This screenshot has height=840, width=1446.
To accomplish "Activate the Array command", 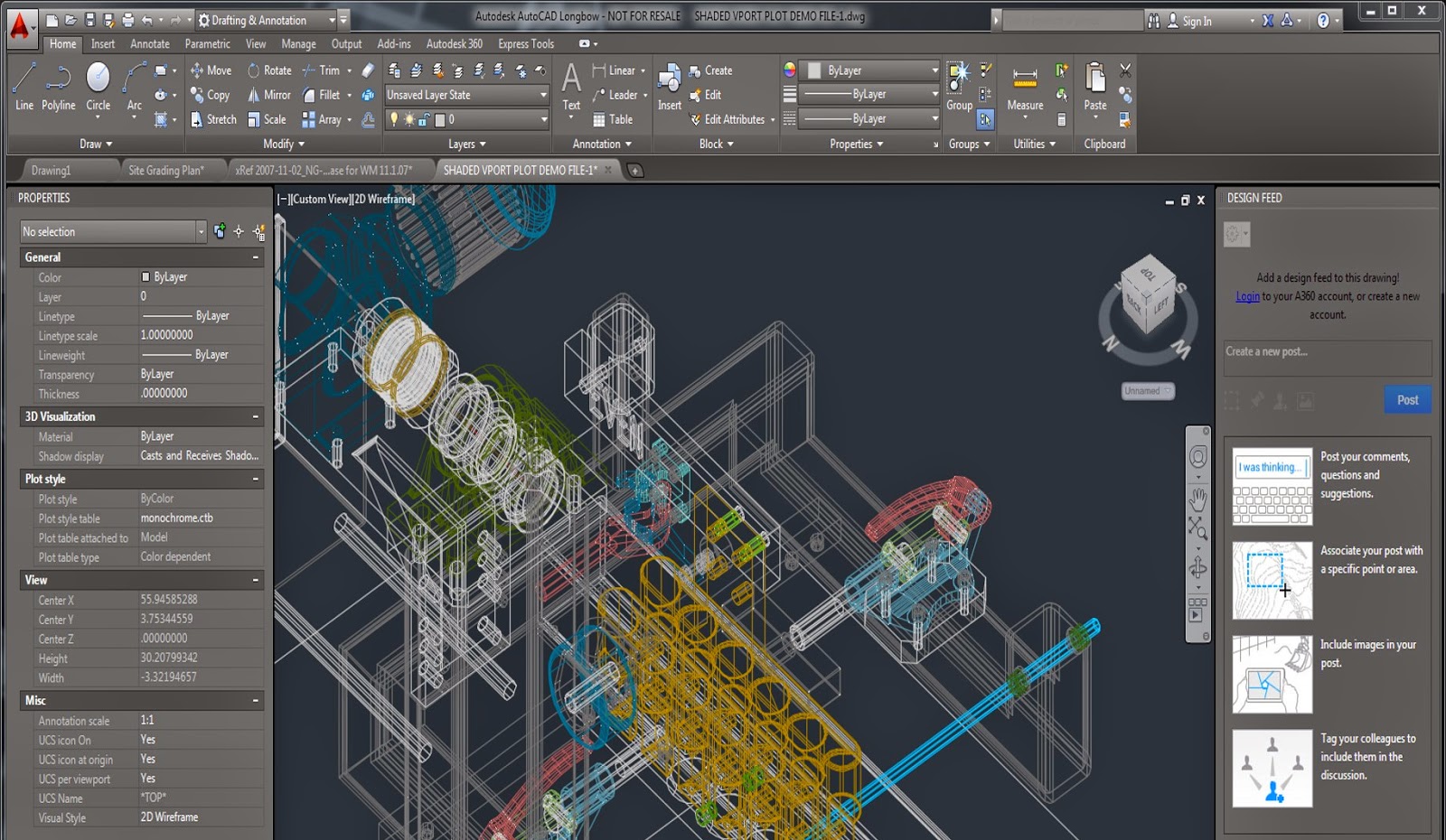I will pyautogui.click(x=322, y=119).
